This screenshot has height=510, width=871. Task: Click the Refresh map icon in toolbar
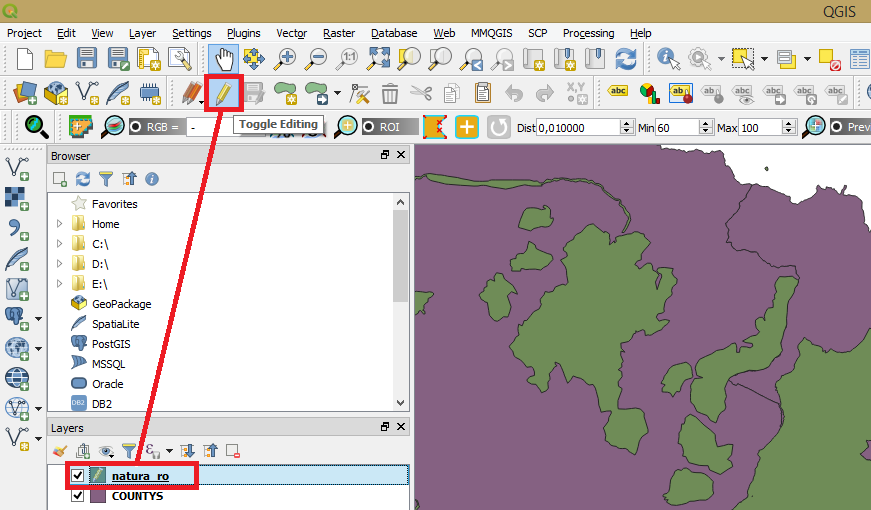pos(626,59)
